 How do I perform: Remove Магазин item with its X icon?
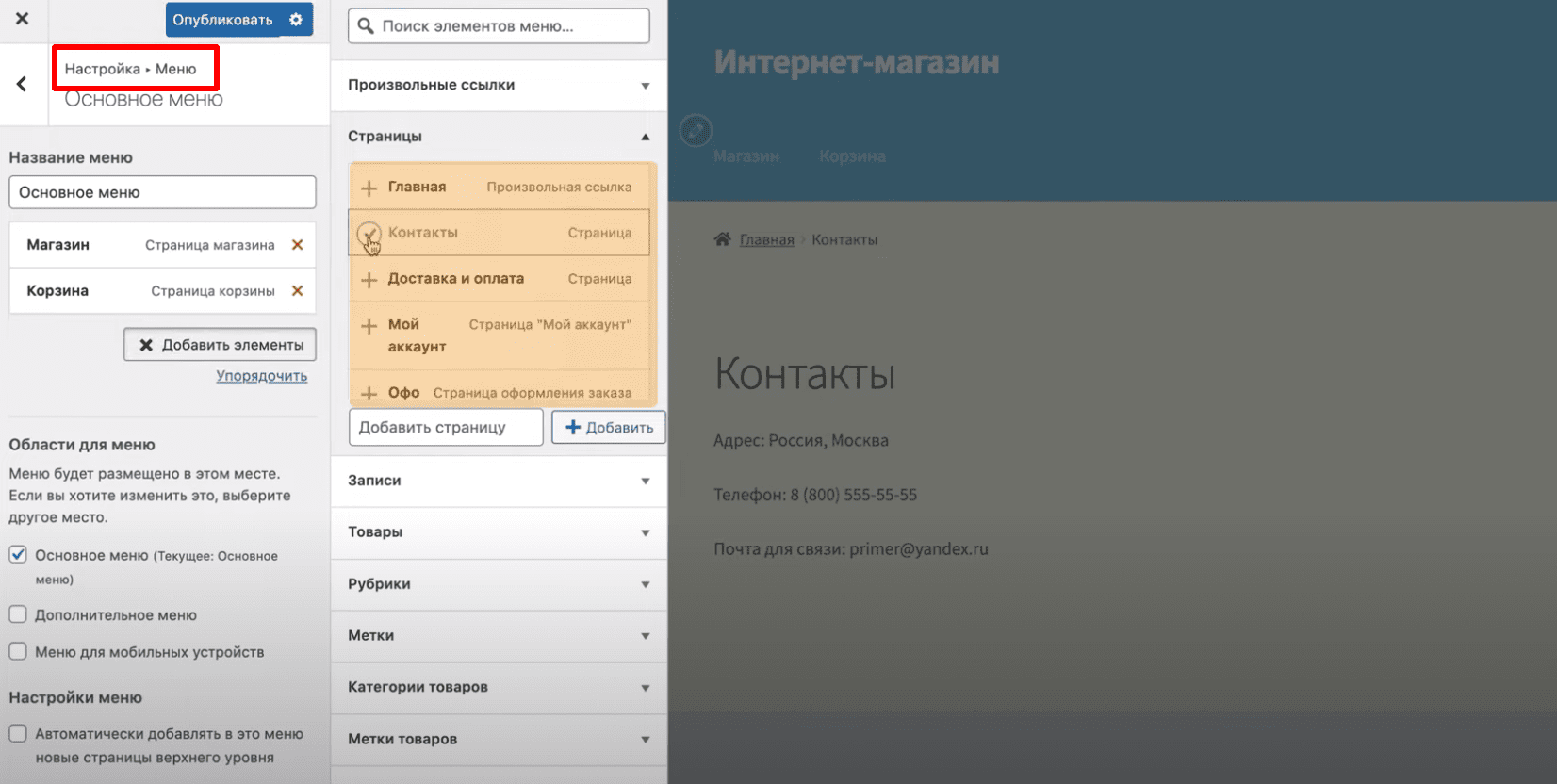[297, 245]
